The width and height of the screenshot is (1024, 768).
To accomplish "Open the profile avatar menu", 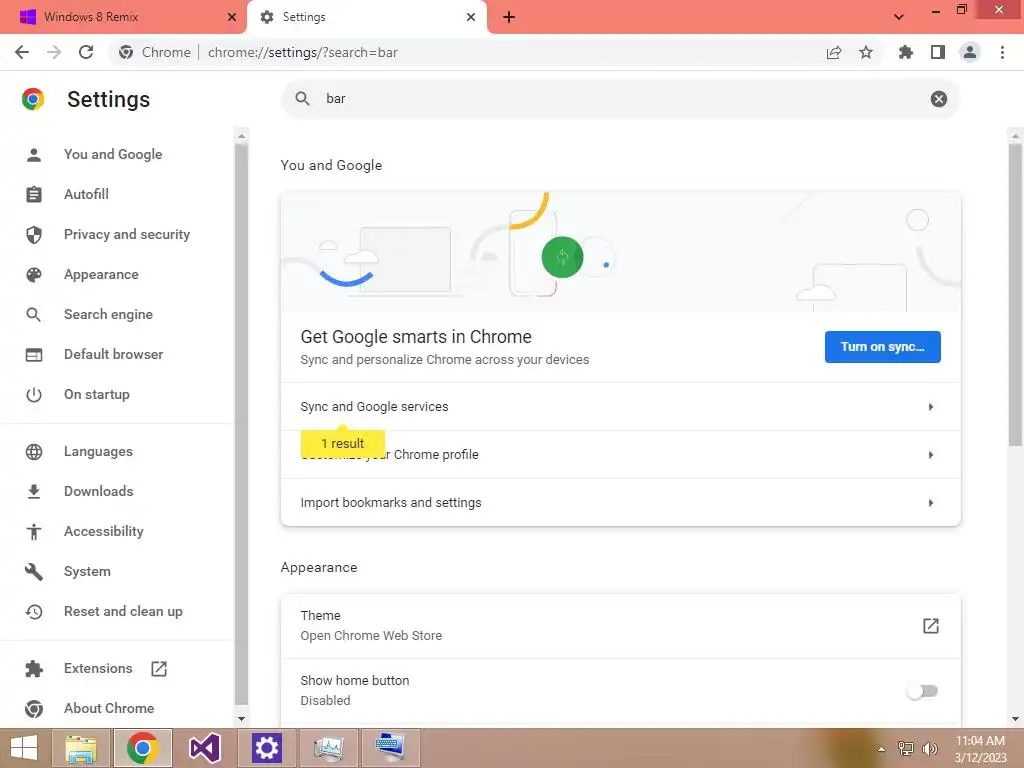I will click(970, 52).
